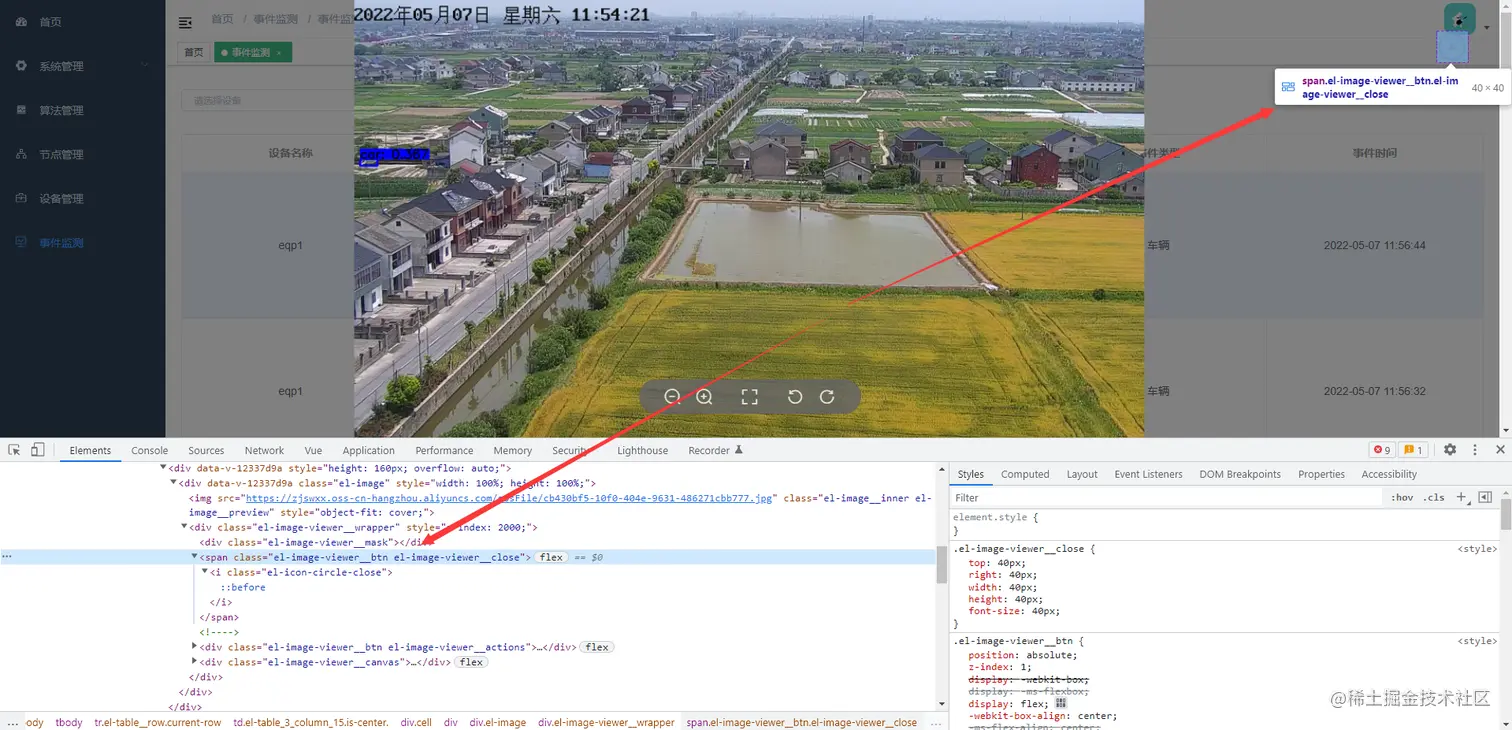Collapse the sidebar with the hamburger icon
This screenshot has height=730, width=1512.
(185, 22)
